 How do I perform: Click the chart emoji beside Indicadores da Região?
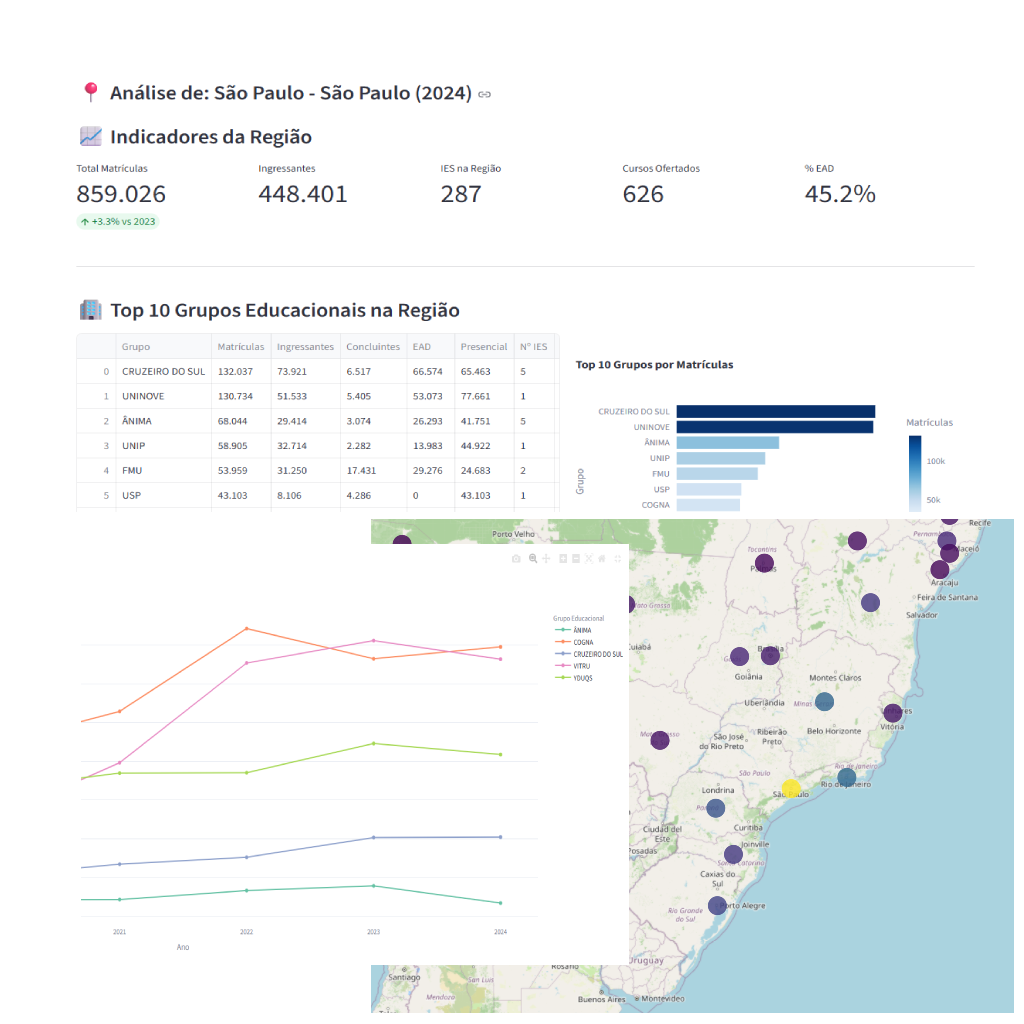(91, 136)
